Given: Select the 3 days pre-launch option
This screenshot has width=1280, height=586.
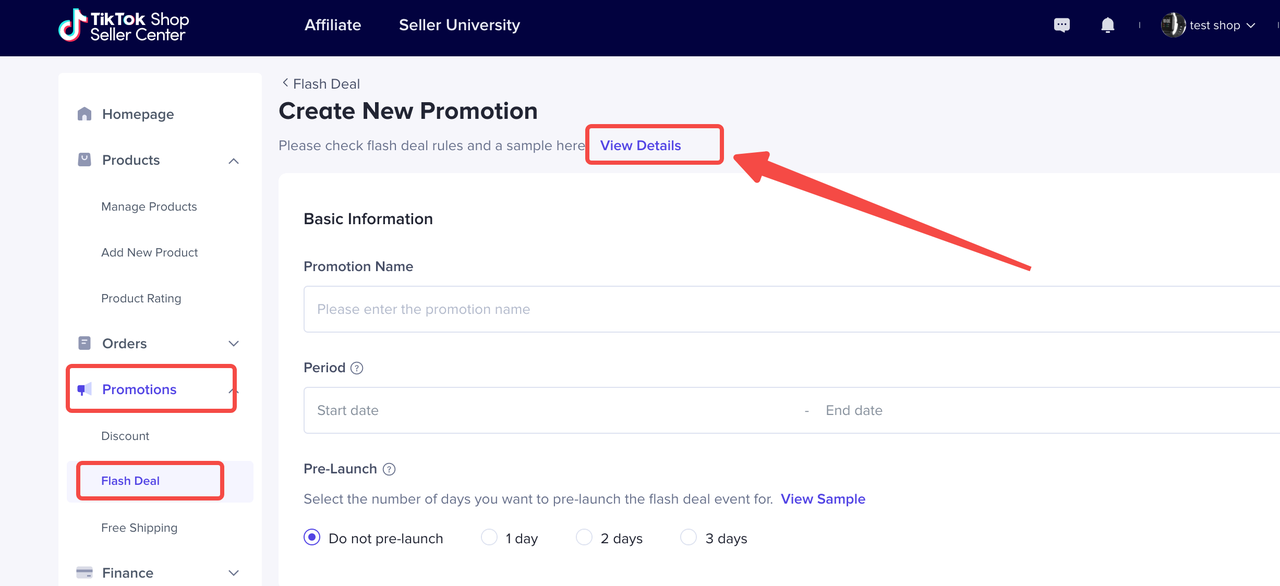Looking at the screenshot, I should [688, 538].
